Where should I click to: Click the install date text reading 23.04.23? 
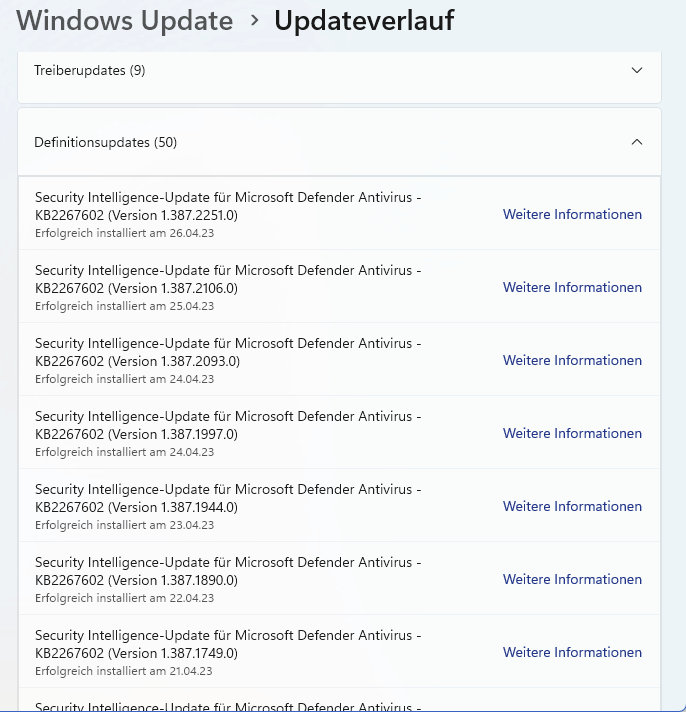point(124,525)
